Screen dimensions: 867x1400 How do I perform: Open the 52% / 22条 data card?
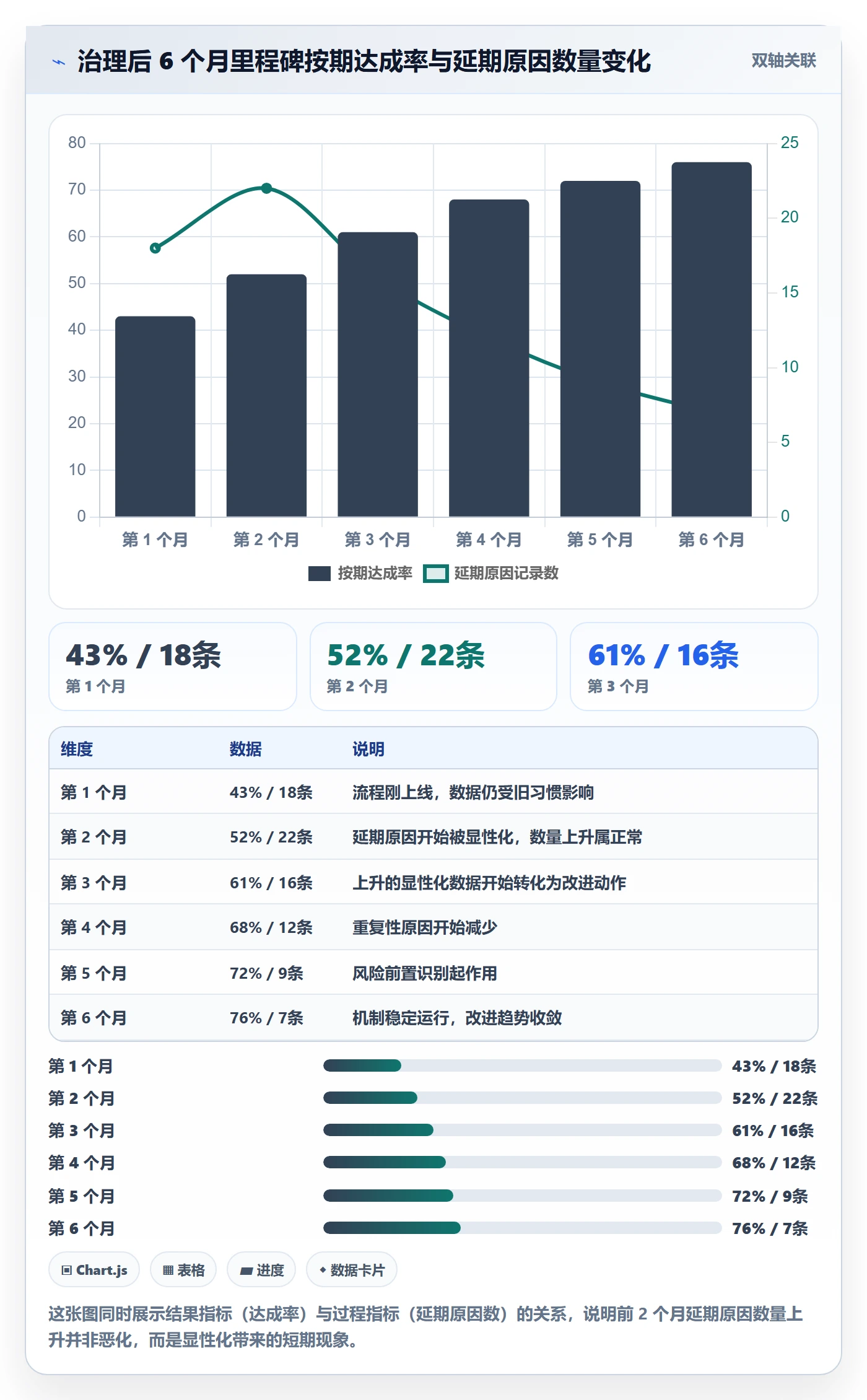point(434,667)
